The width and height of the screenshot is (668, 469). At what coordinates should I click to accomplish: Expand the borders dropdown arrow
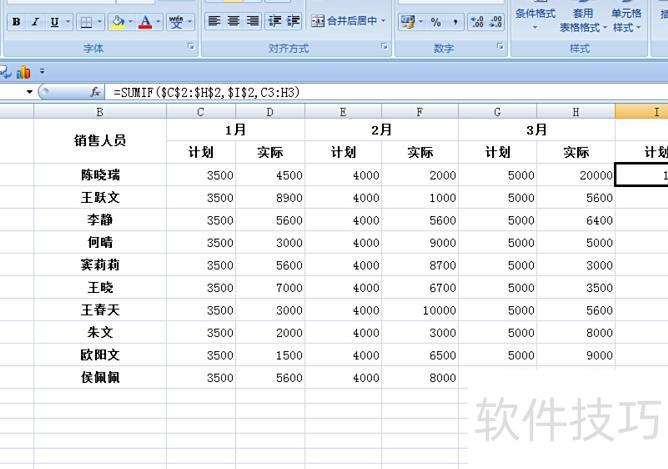pos(100,22)
